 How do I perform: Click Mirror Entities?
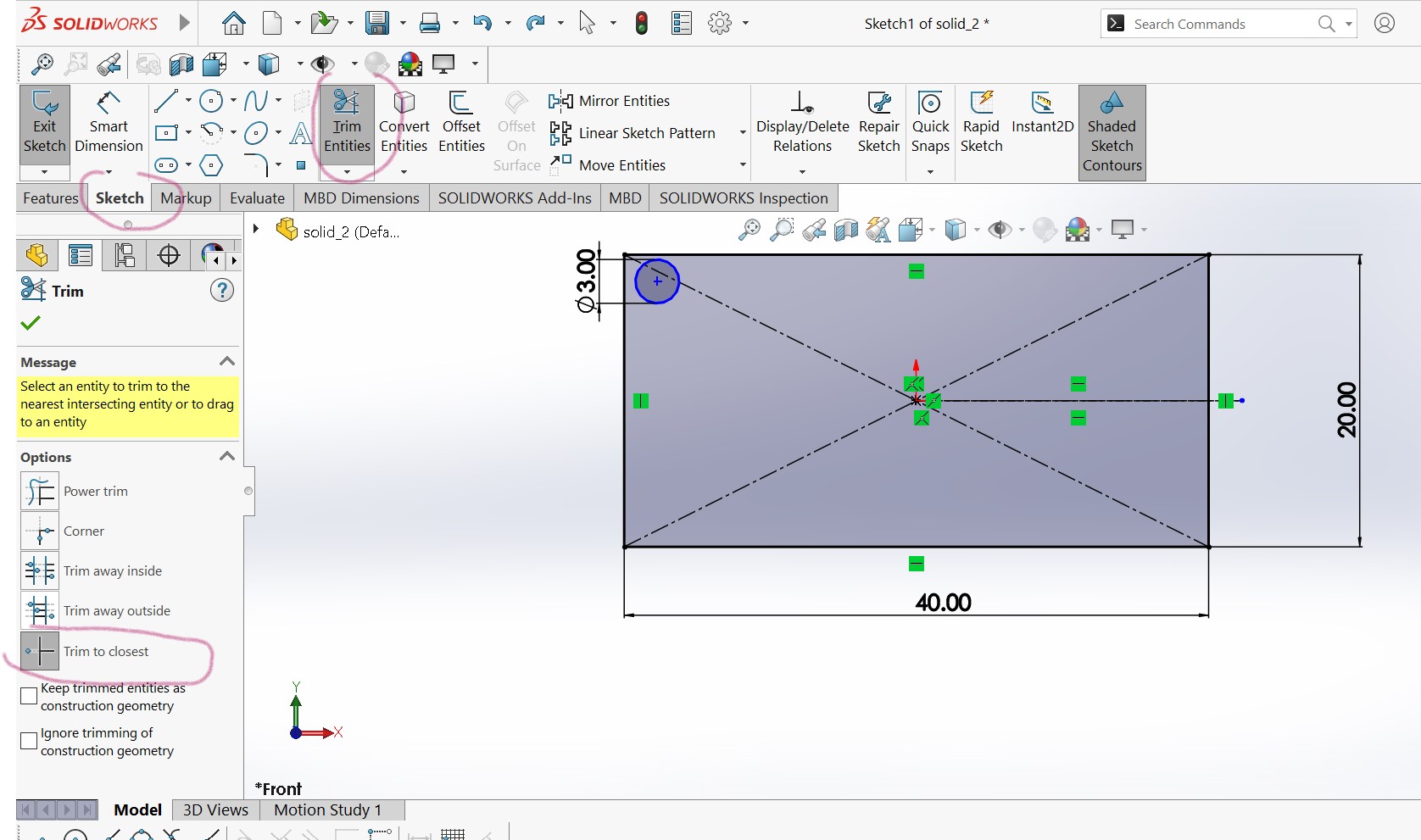(610, 101)
